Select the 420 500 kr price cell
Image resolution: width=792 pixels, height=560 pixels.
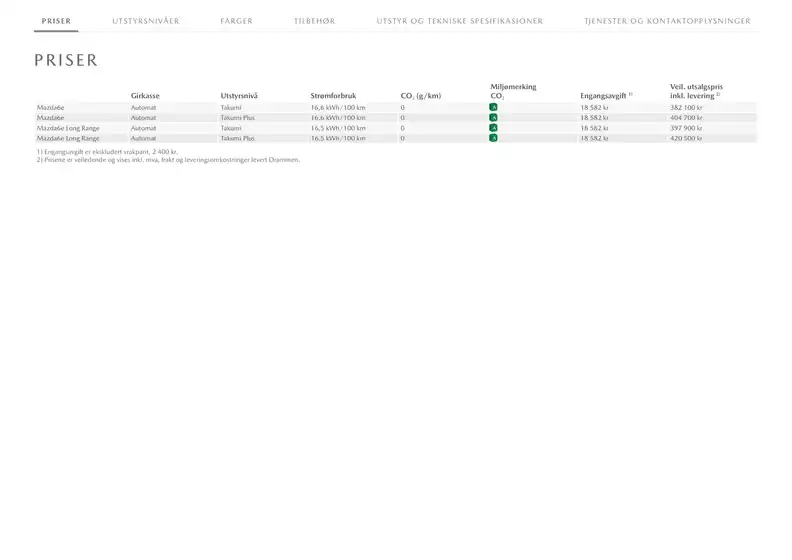point(686,139)
